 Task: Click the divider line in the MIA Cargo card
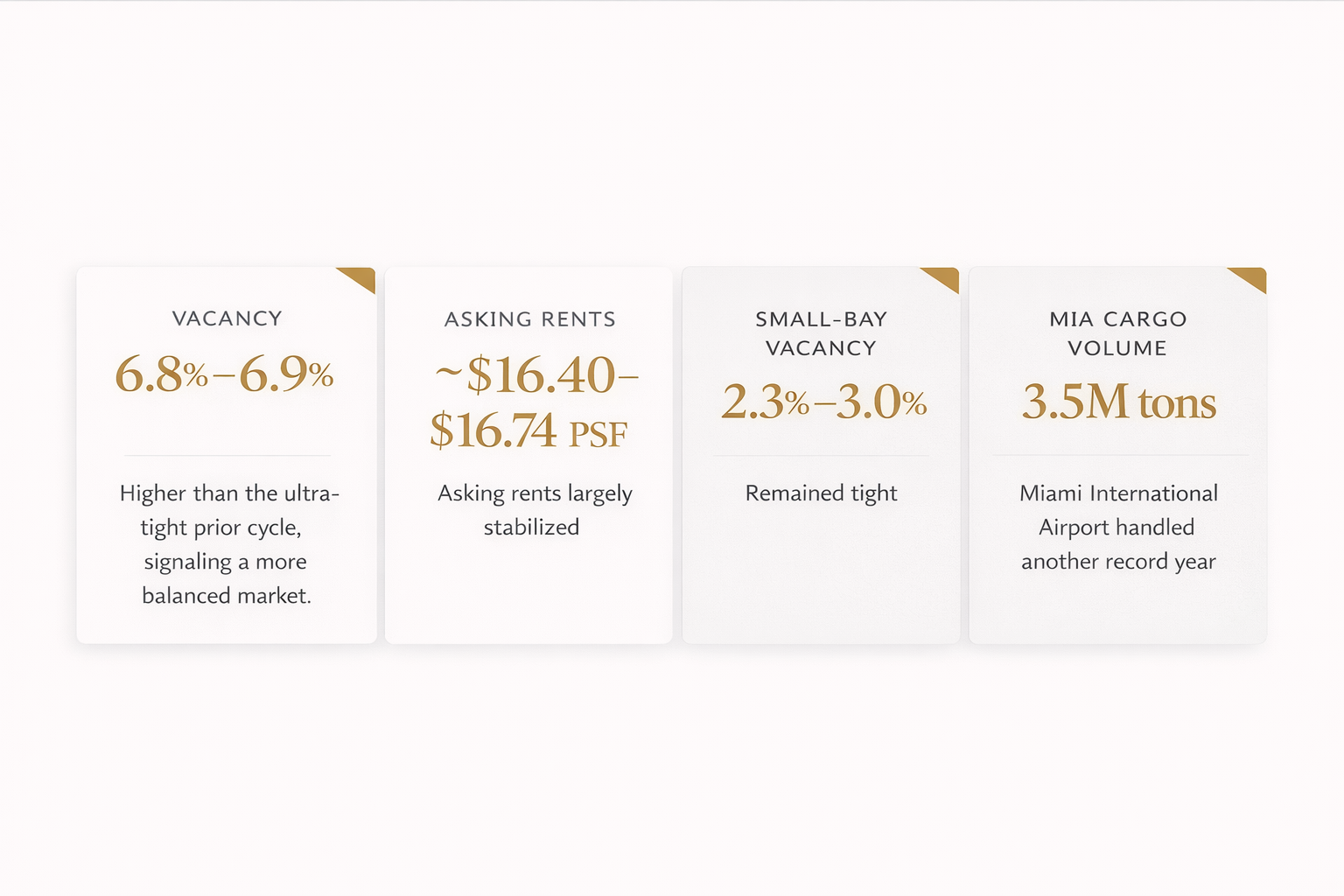1119,455
